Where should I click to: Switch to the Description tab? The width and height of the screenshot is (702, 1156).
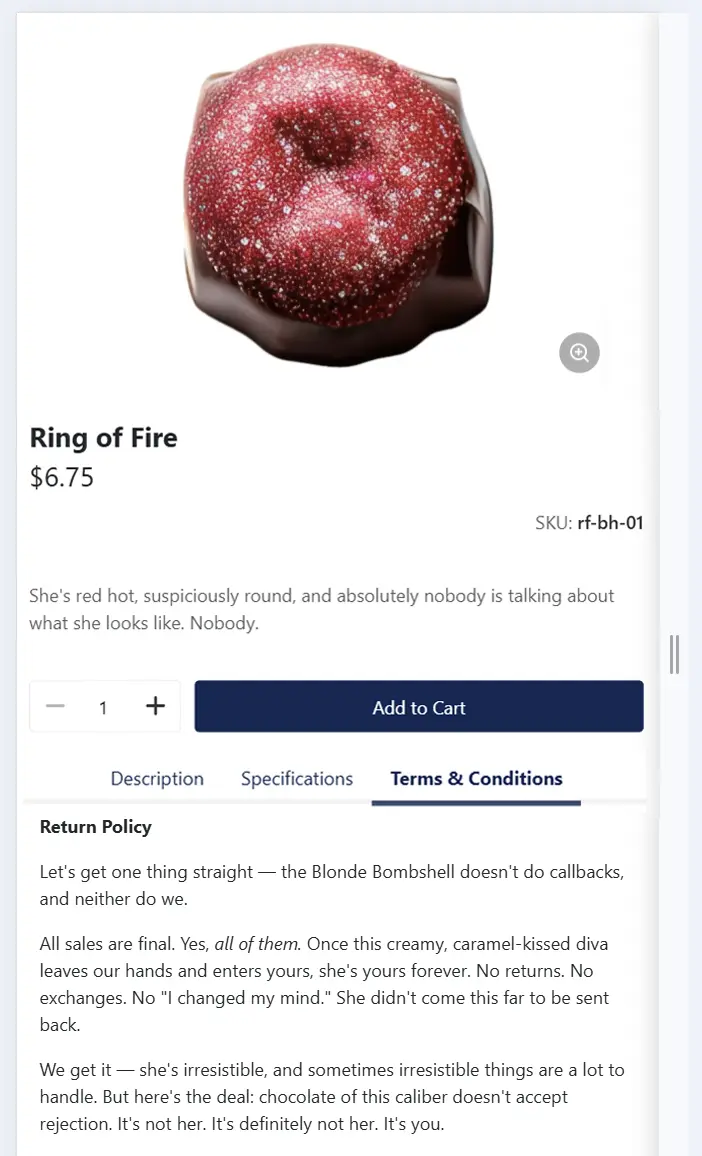(x=157, y=779)
